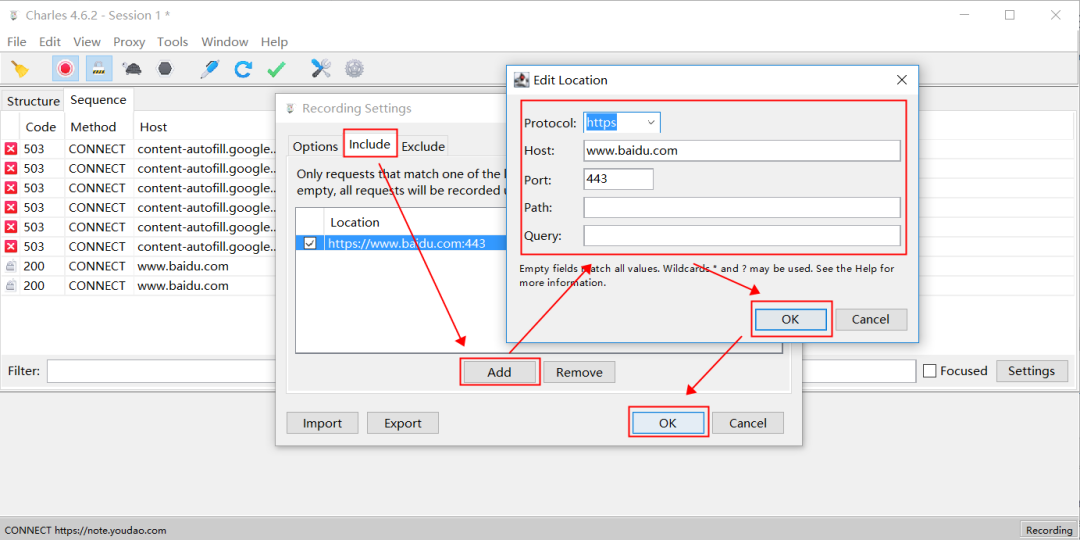Viewport: 1080px width, 540px height.
Task: Click the Query input field
Action: (x=742, y=236)
